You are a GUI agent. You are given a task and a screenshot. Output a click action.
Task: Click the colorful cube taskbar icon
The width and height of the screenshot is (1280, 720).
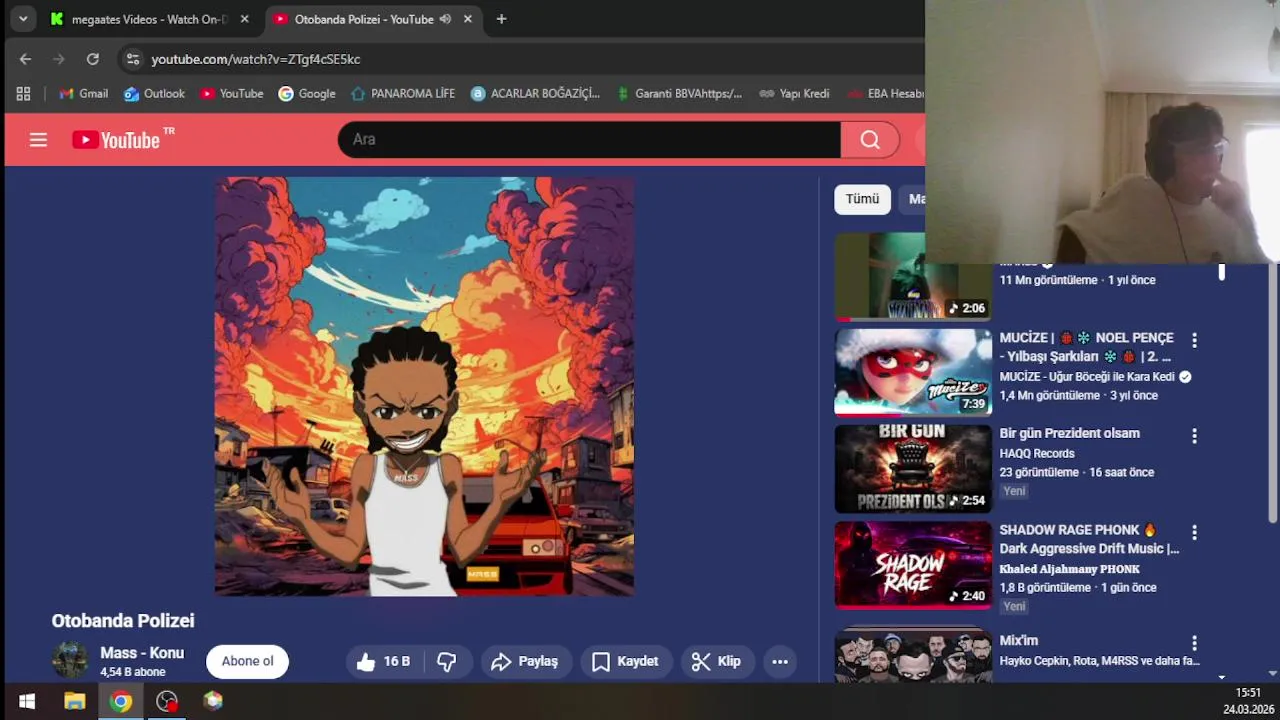[213, 701]
